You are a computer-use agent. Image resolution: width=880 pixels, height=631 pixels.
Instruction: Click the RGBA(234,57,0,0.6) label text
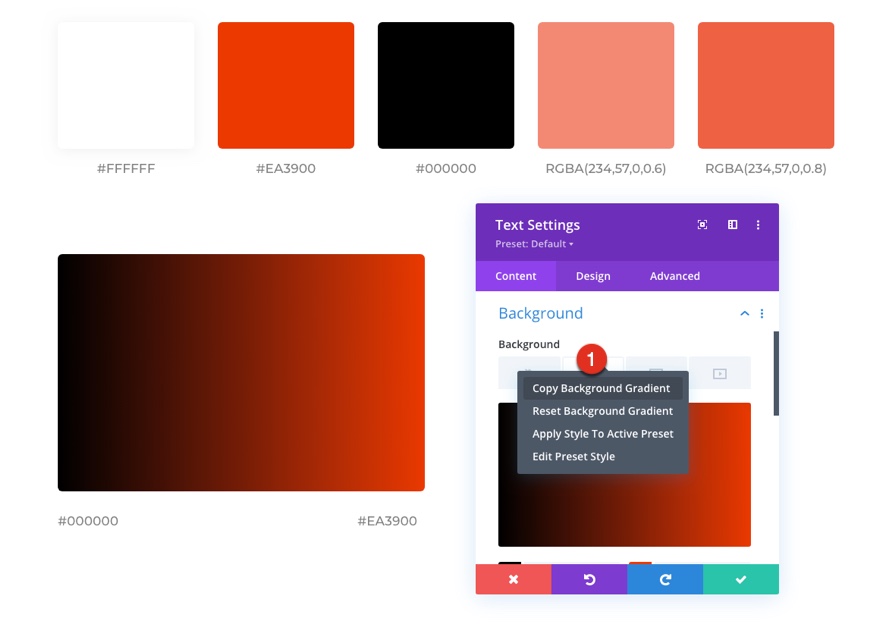tap(606, 168)
